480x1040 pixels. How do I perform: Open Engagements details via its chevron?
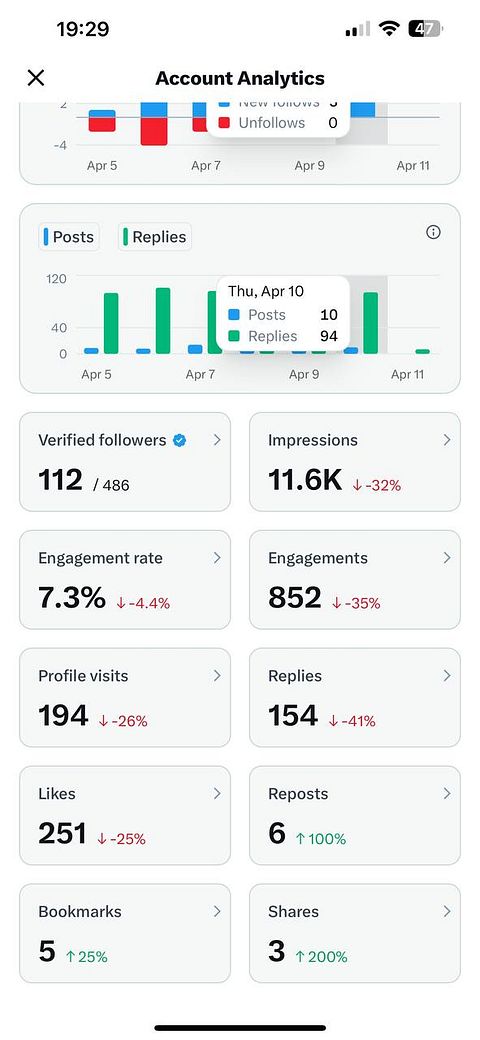point(446,558)
